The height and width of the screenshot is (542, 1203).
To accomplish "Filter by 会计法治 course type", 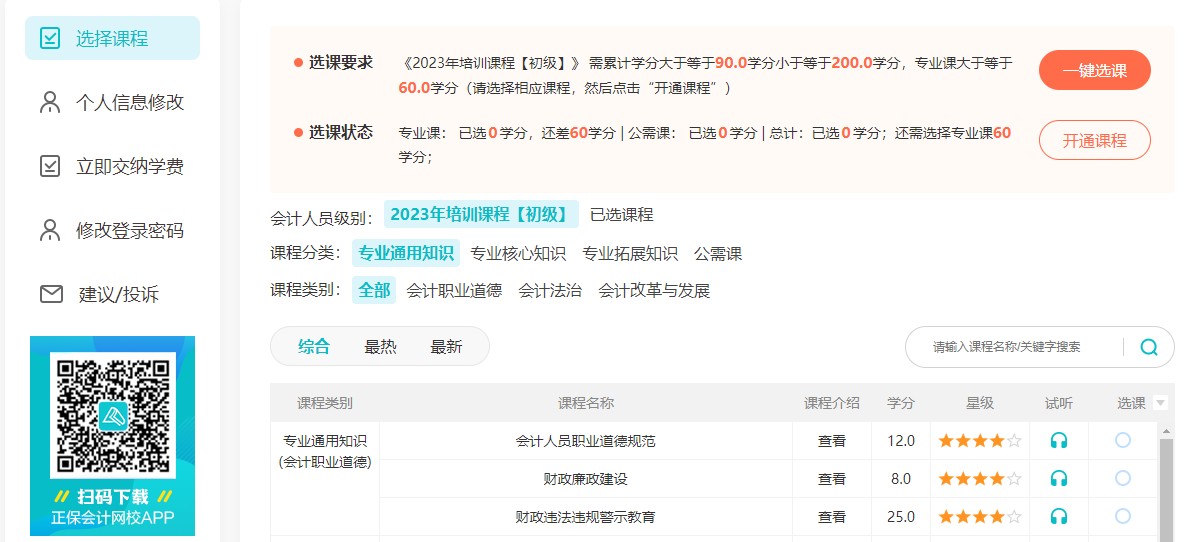I will 550,290.
